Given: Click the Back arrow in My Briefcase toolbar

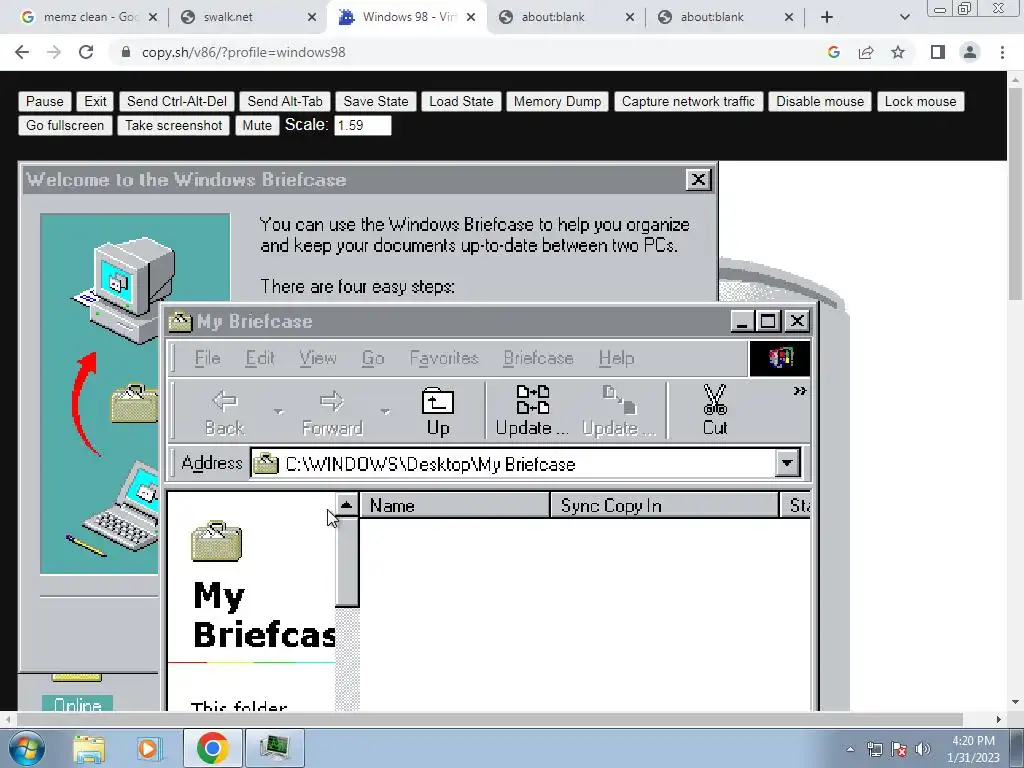Looking at the screenshot, I should [x=225, y=410].
